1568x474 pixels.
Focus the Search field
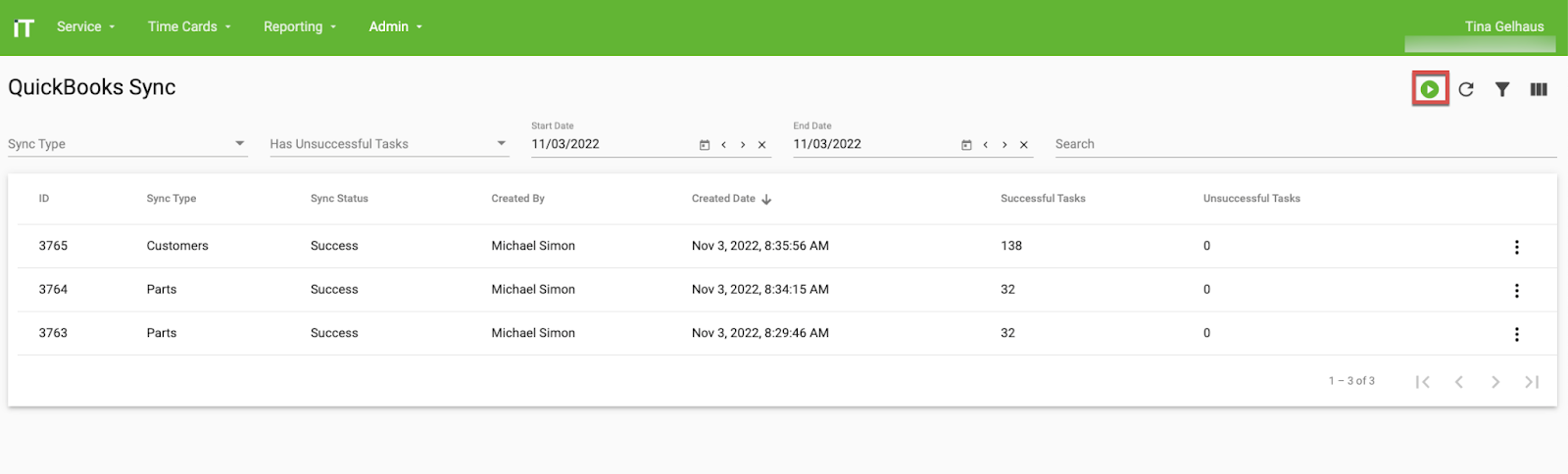(x=1305, y=144)
